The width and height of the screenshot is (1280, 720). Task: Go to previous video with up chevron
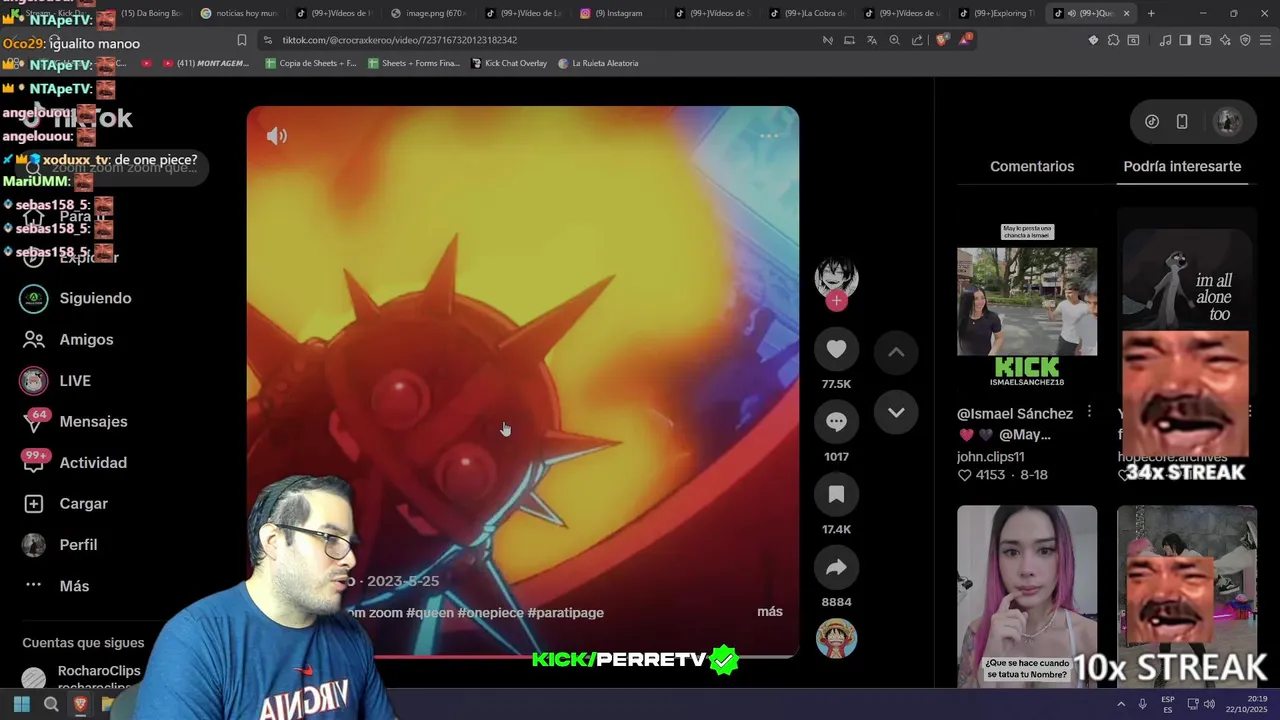pos(896,352)
